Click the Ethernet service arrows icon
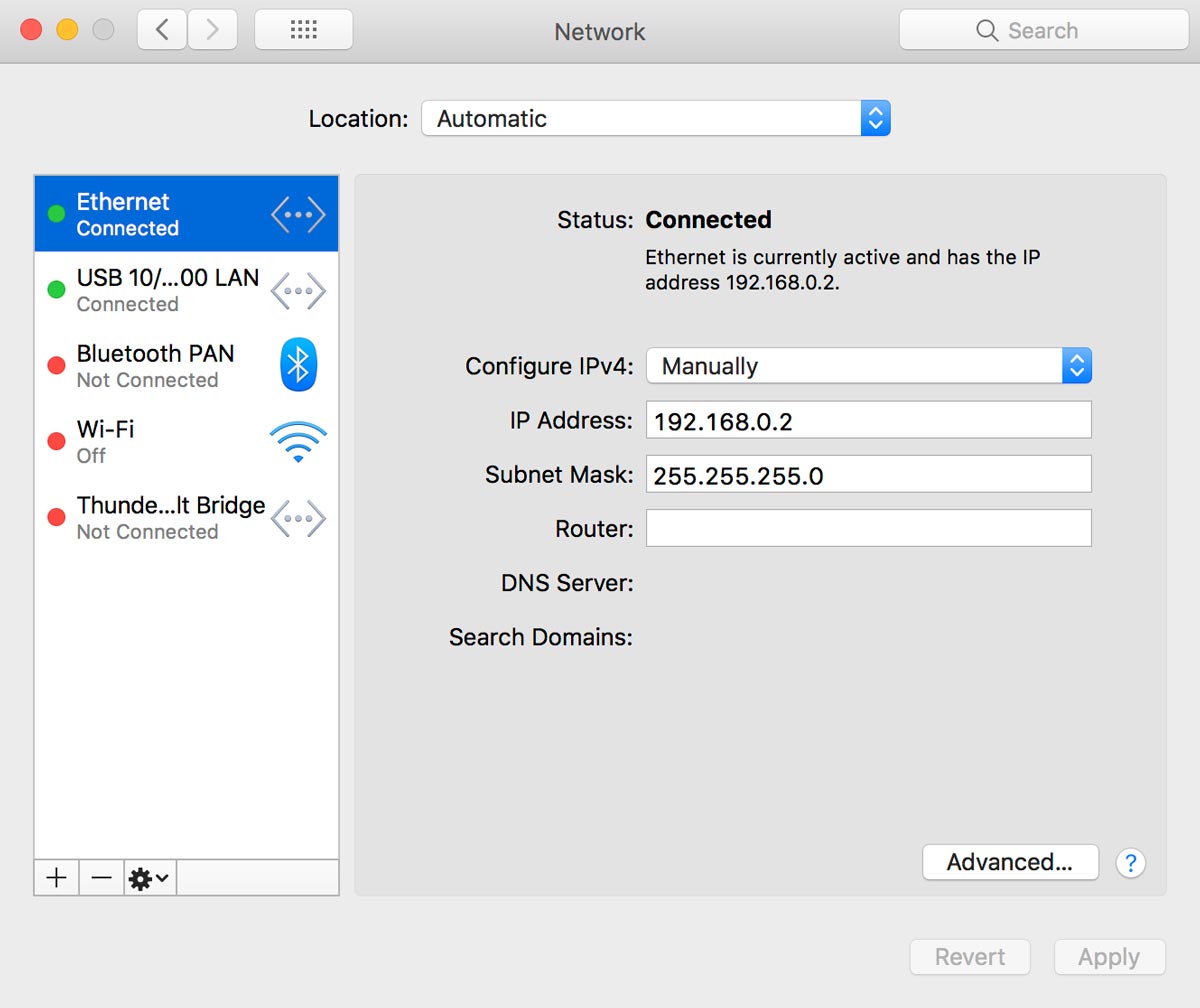The image size is (1200, 1008). point(298,214)
